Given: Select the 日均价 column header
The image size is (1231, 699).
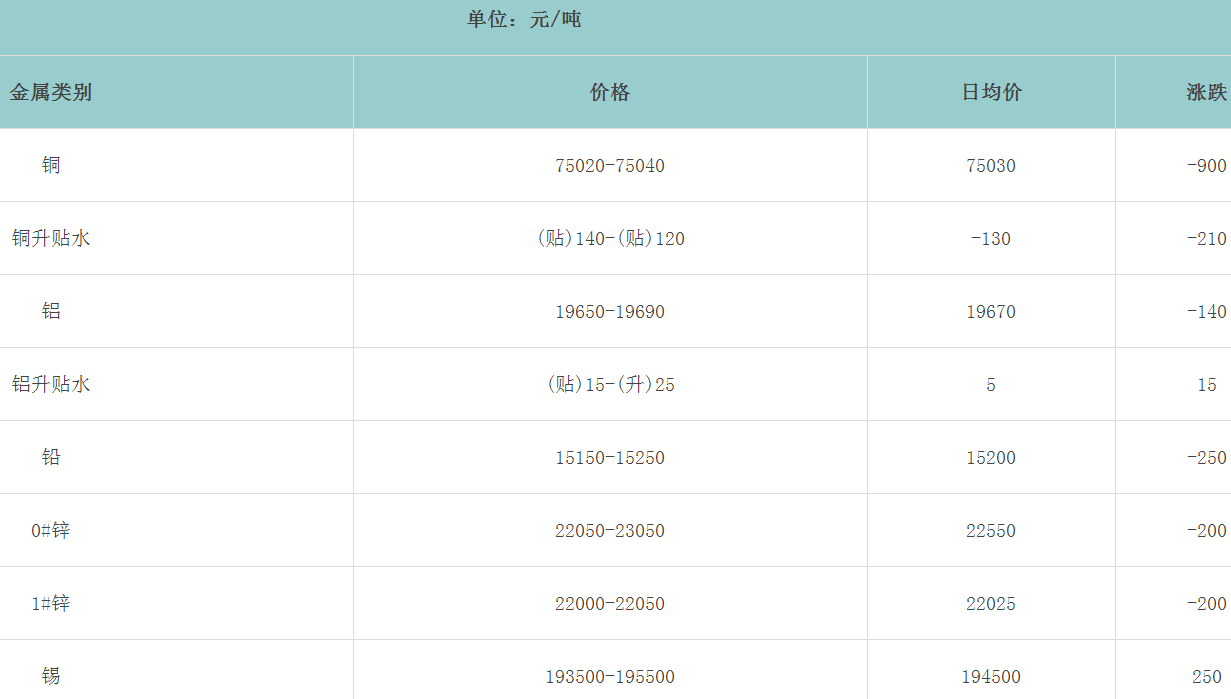Looking at the screenshot, I should (991, 92).
